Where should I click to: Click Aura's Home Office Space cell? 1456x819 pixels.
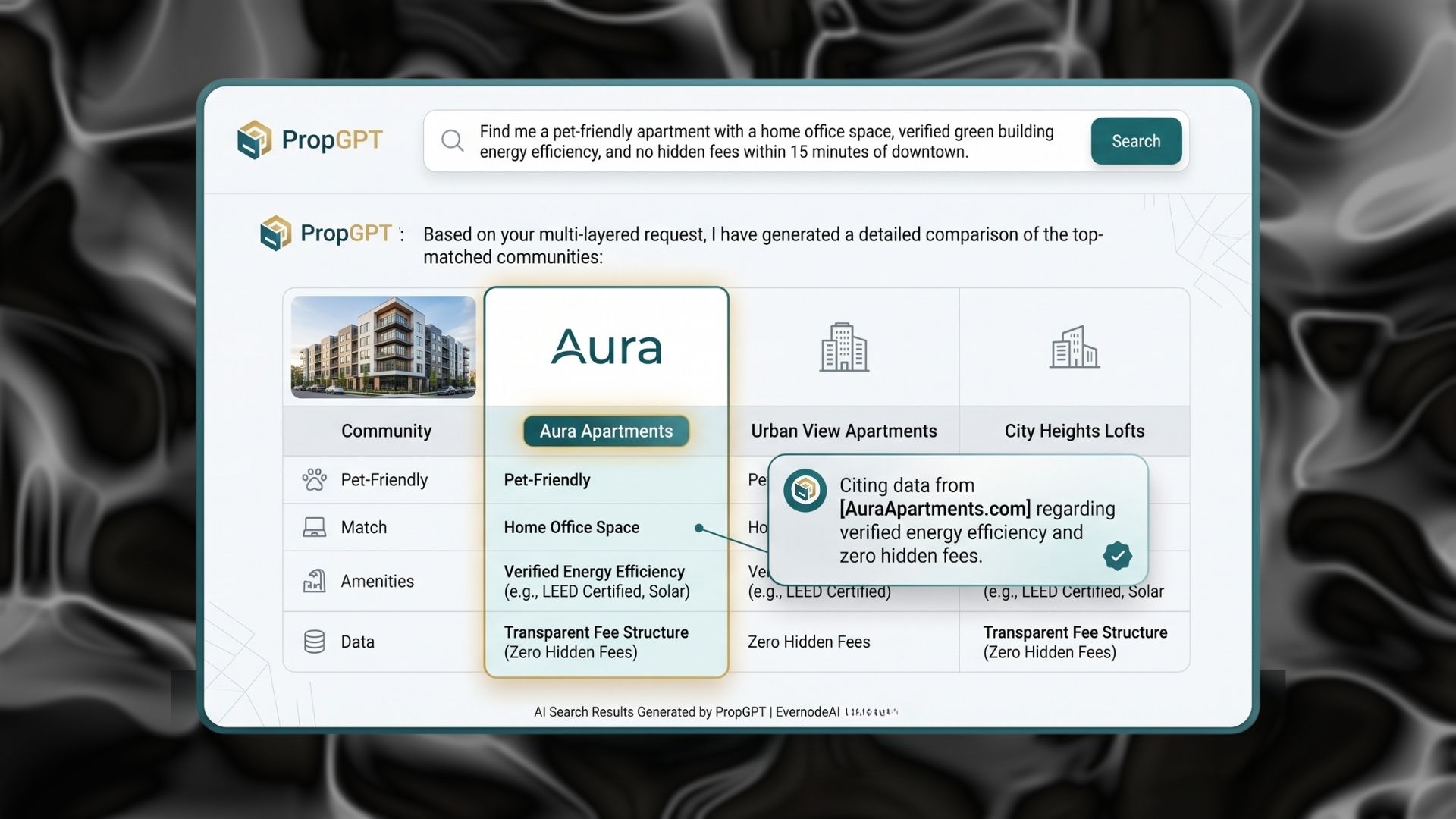(x=606, y=527)
